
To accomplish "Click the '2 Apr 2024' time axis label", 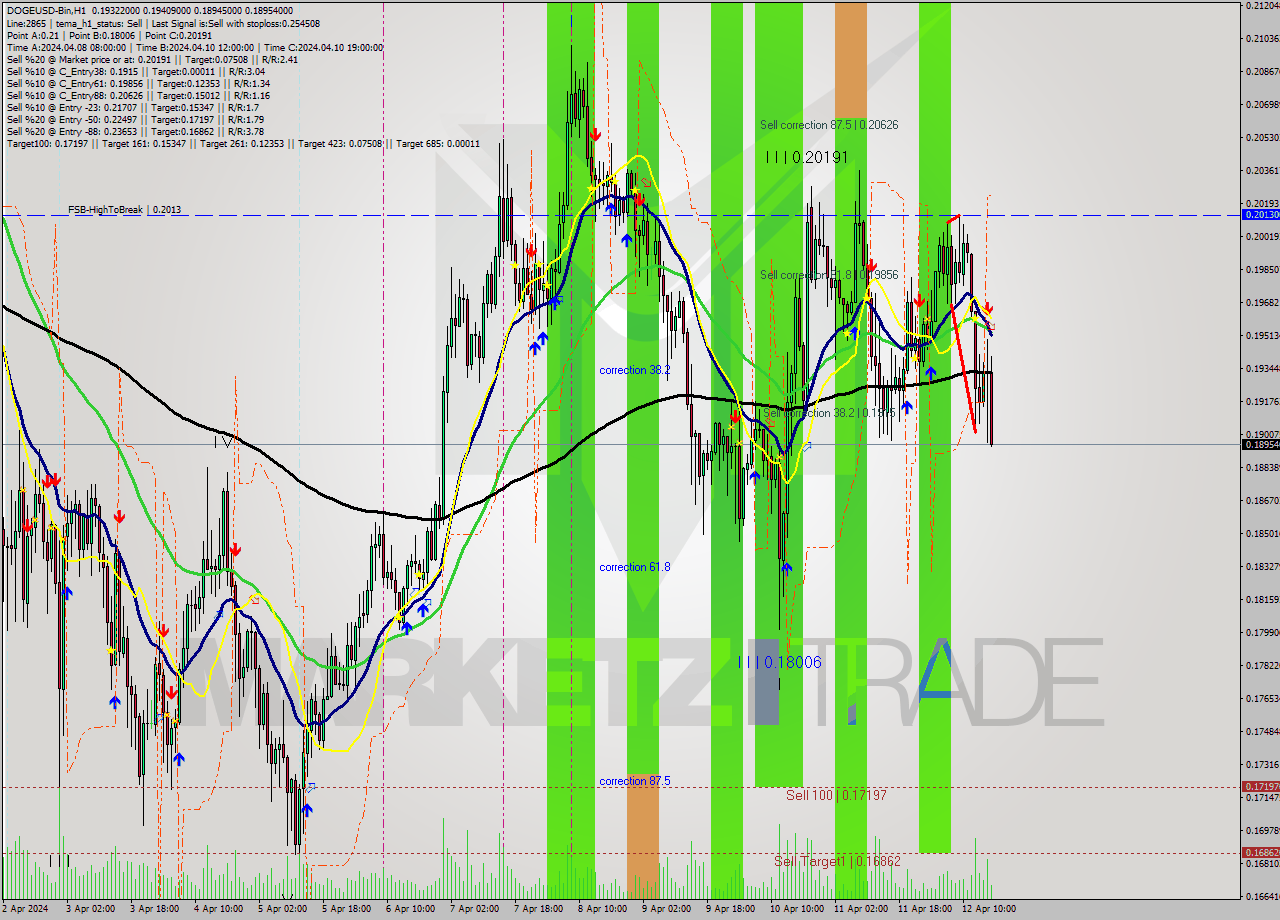I will tap(25, 909).
